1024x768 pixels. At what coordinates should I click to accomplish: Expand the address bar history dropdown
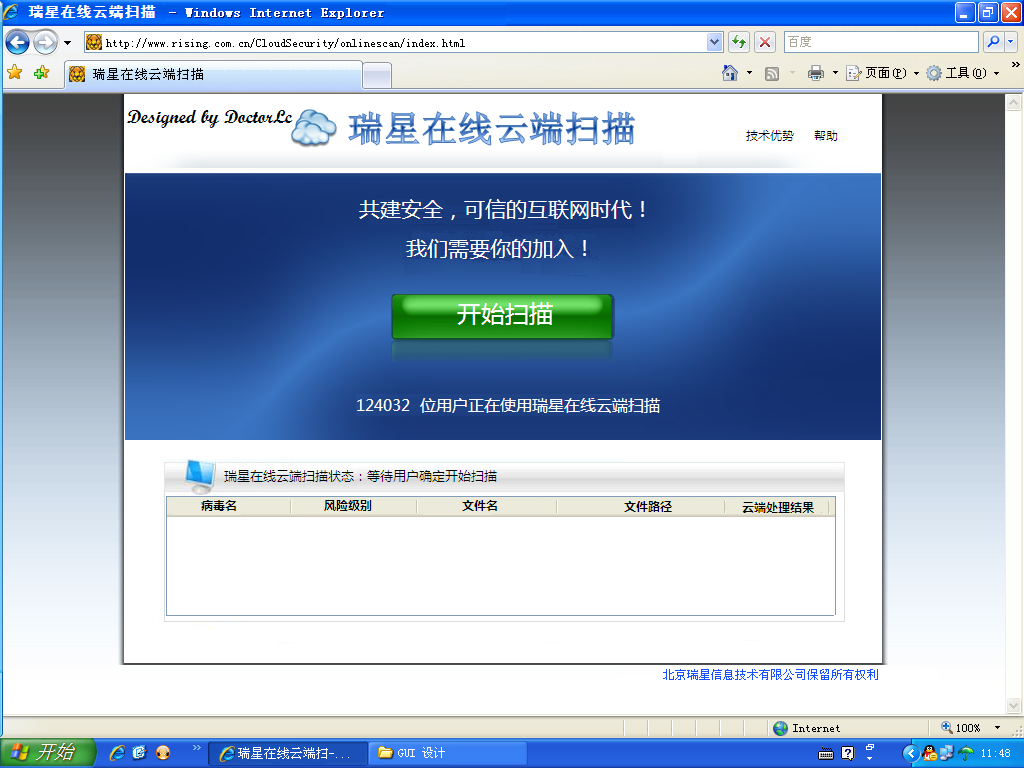[x=714, y=43]
